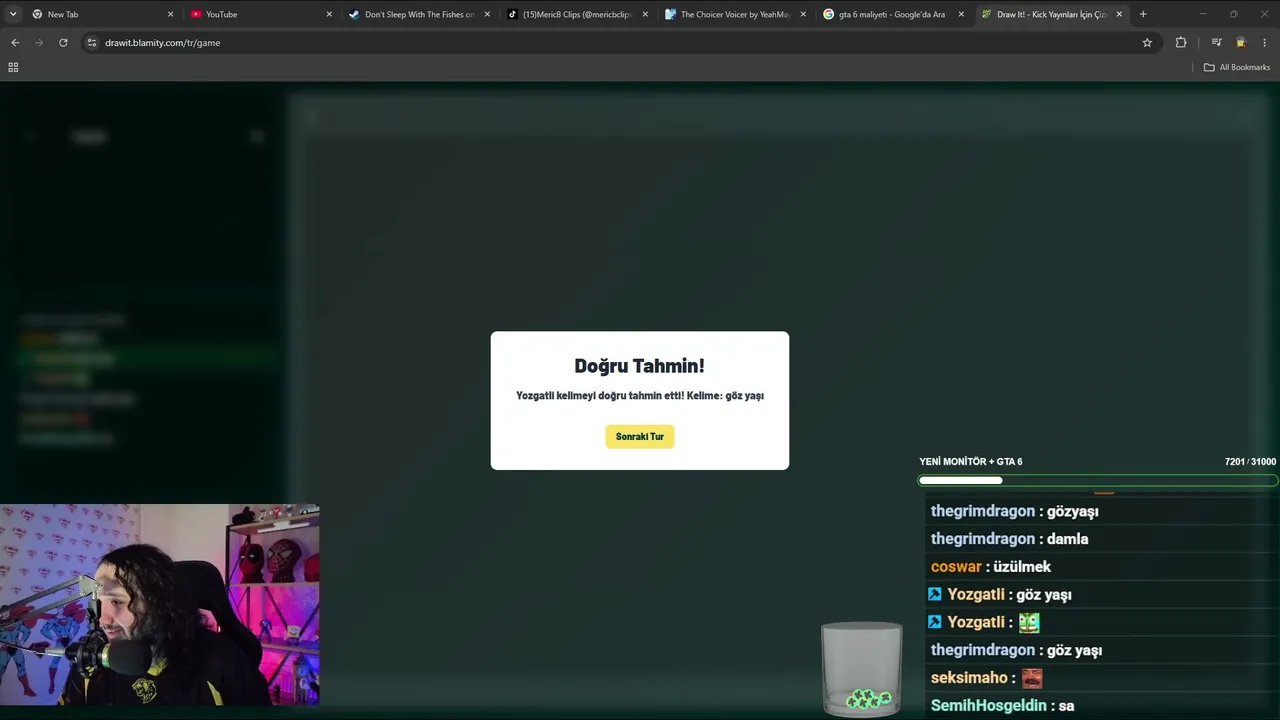This screenshot has width=1280, height=720.
Task: Click coswar's üzülmek chat message
Action: pyautogui.click(x=990, y=567)
